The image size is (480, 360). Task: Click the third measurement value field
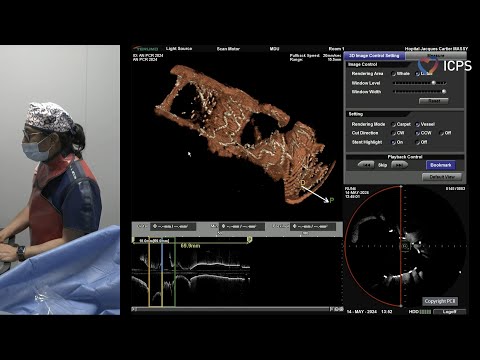pos(313,227)
